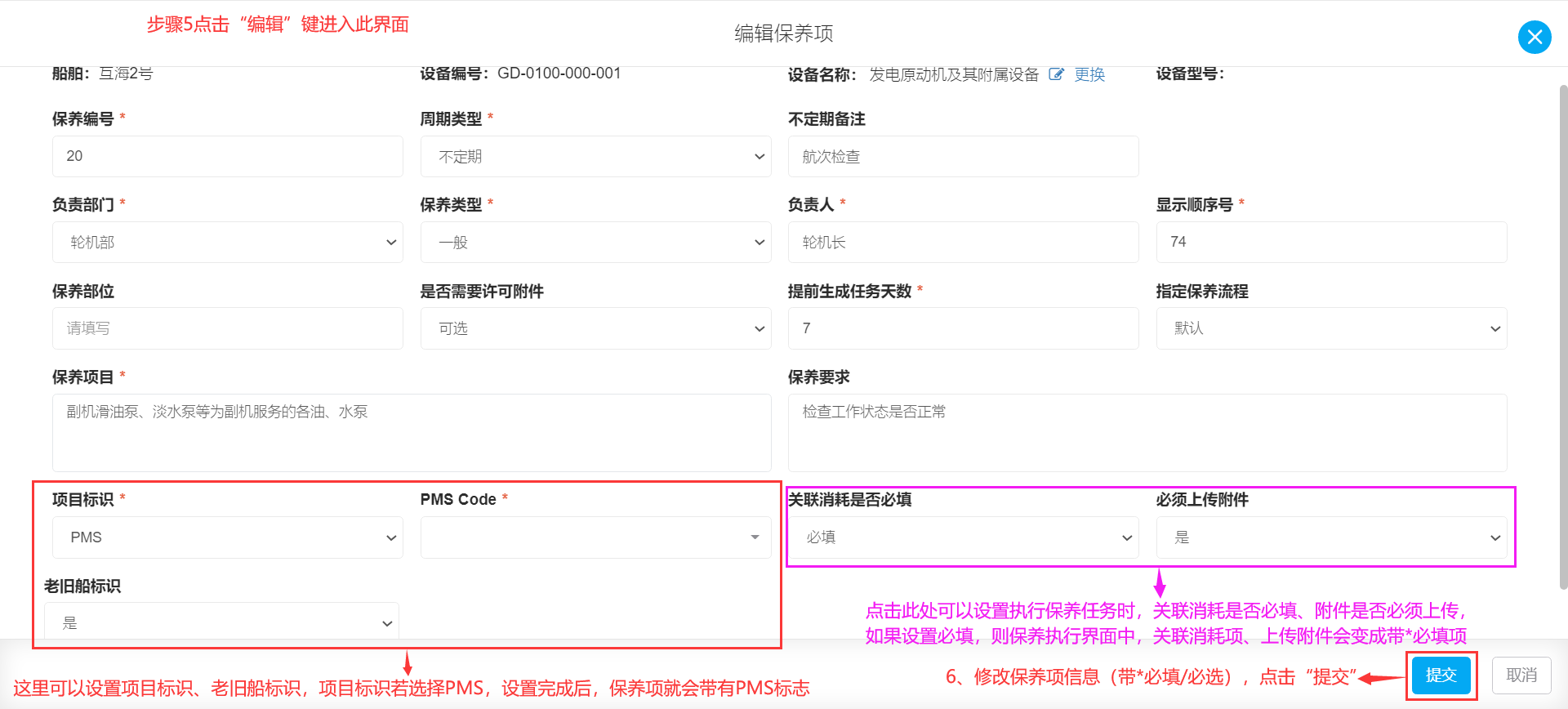
Task: Open the 老旧船标识 dropdown
Action: click(x=221, y=622)
